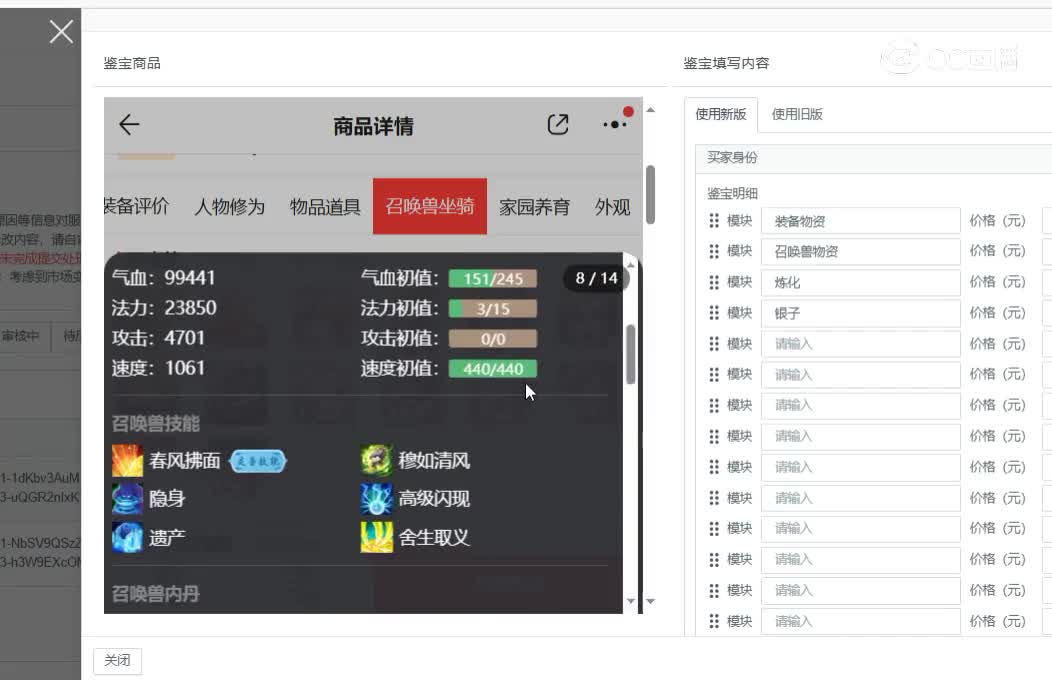This screenshot has height=680, width=1052.
Task: Click the 炼化 module text field
Action: (860, 282)
